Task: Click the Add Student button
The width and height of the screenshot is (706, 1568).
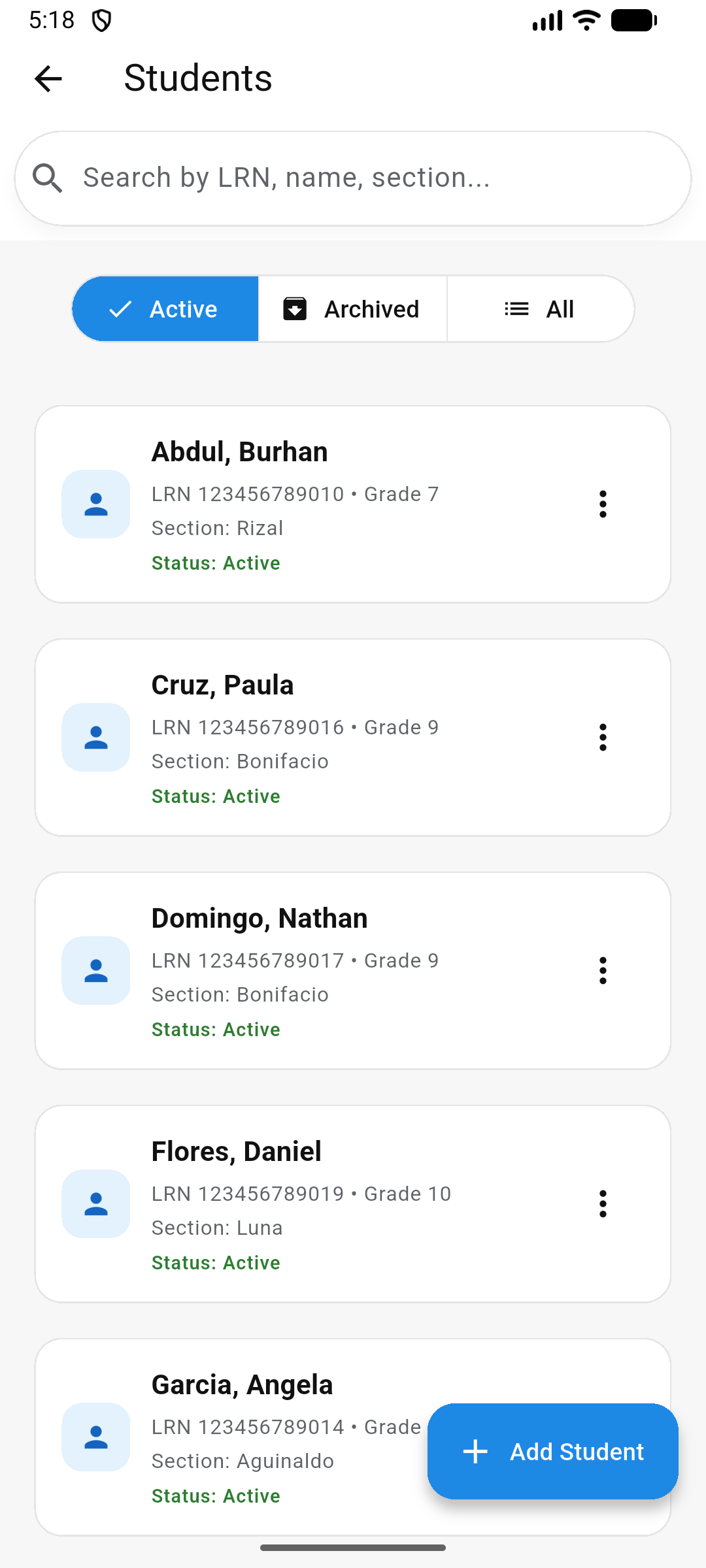Action: click(x=553, y=1452)
